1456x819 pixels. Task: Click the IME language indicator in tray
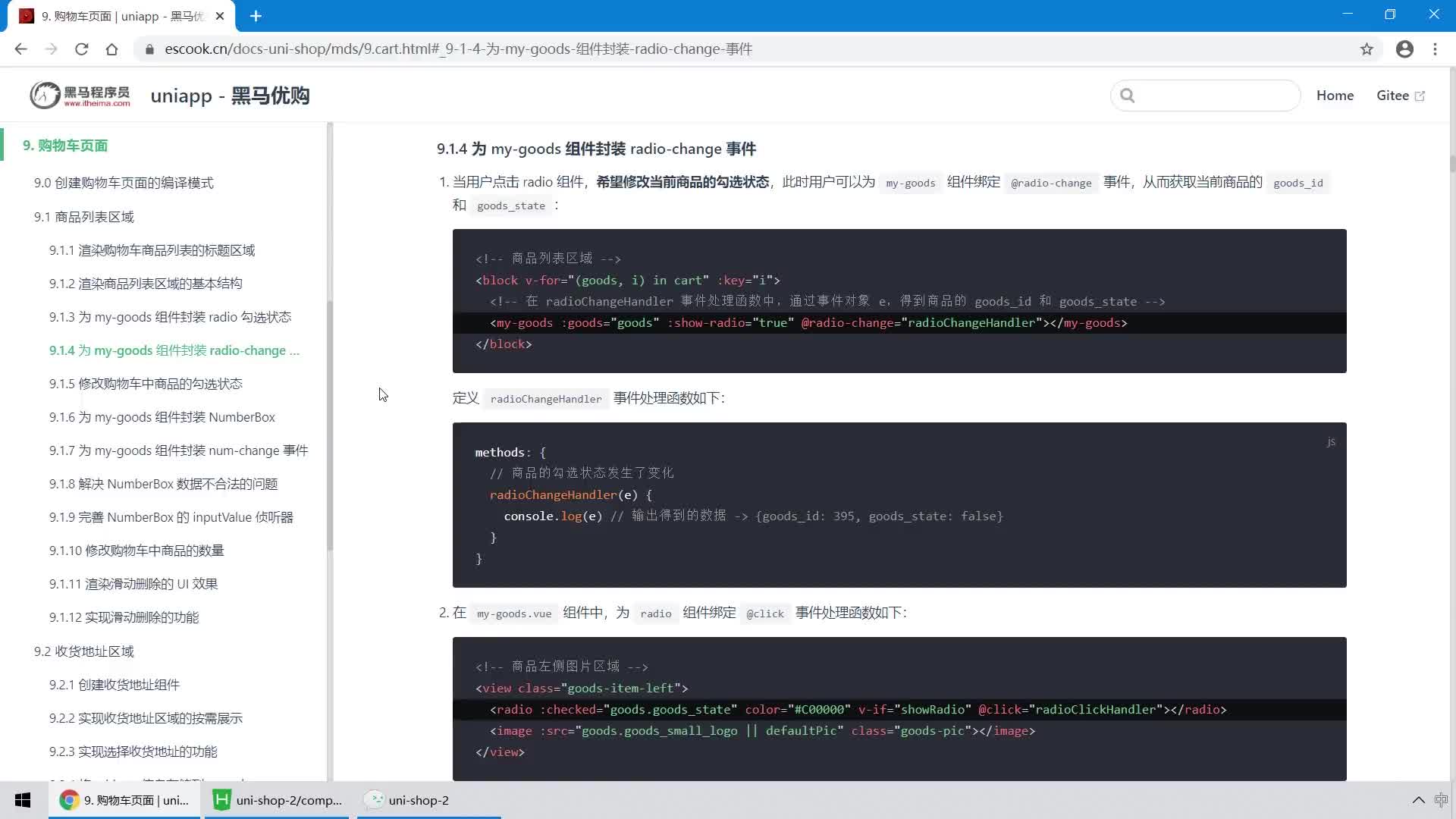coord(1442,800)
